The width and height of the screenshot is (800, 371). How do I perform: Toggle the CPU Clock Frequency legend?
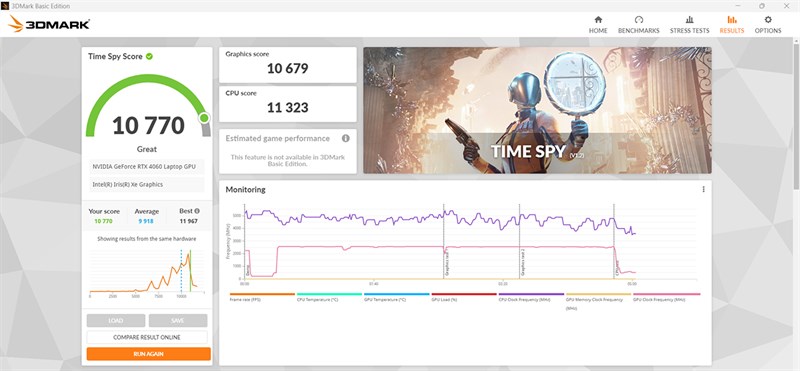(531, 297)
